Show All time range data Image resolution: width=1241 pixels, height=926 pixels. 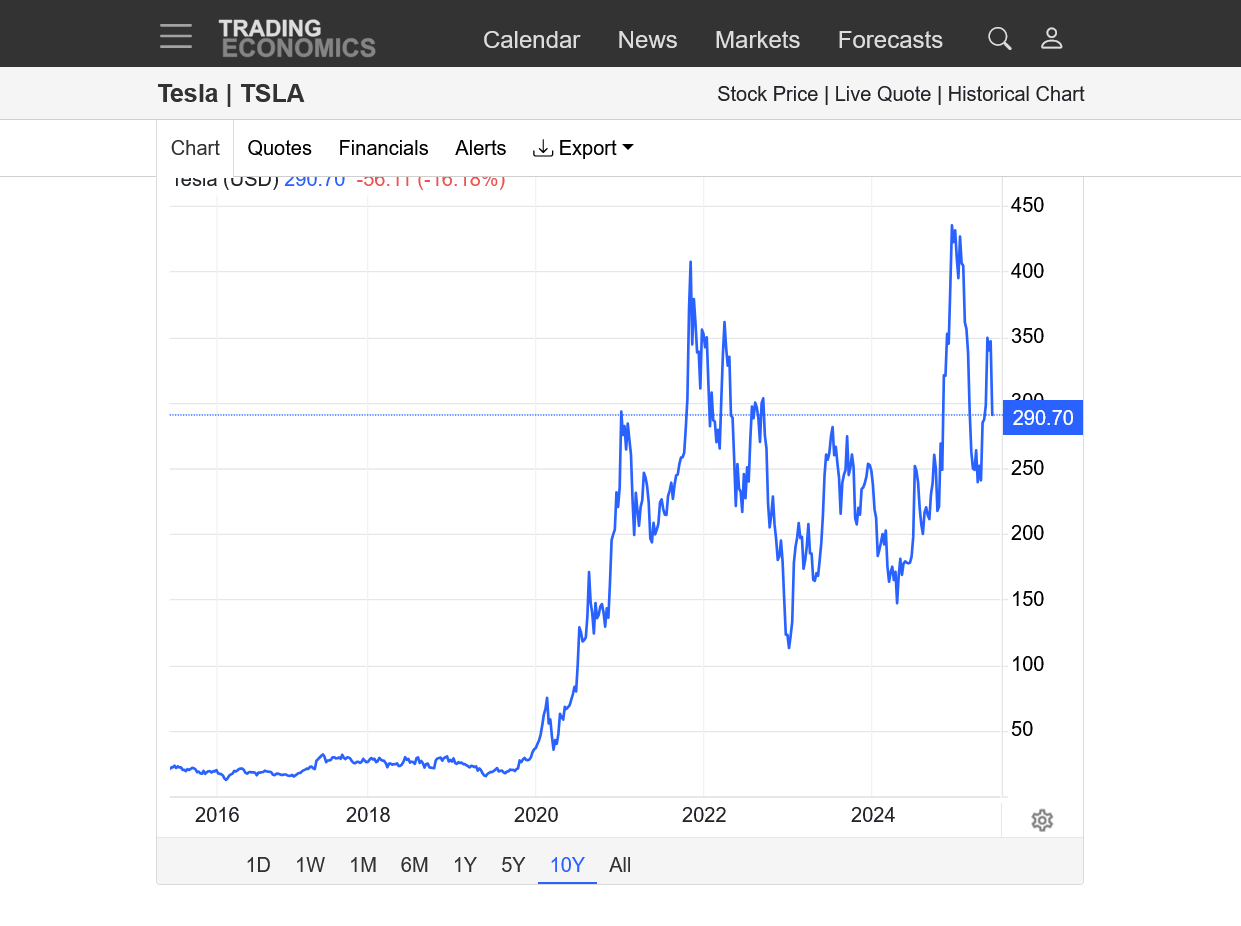point(620,865)
